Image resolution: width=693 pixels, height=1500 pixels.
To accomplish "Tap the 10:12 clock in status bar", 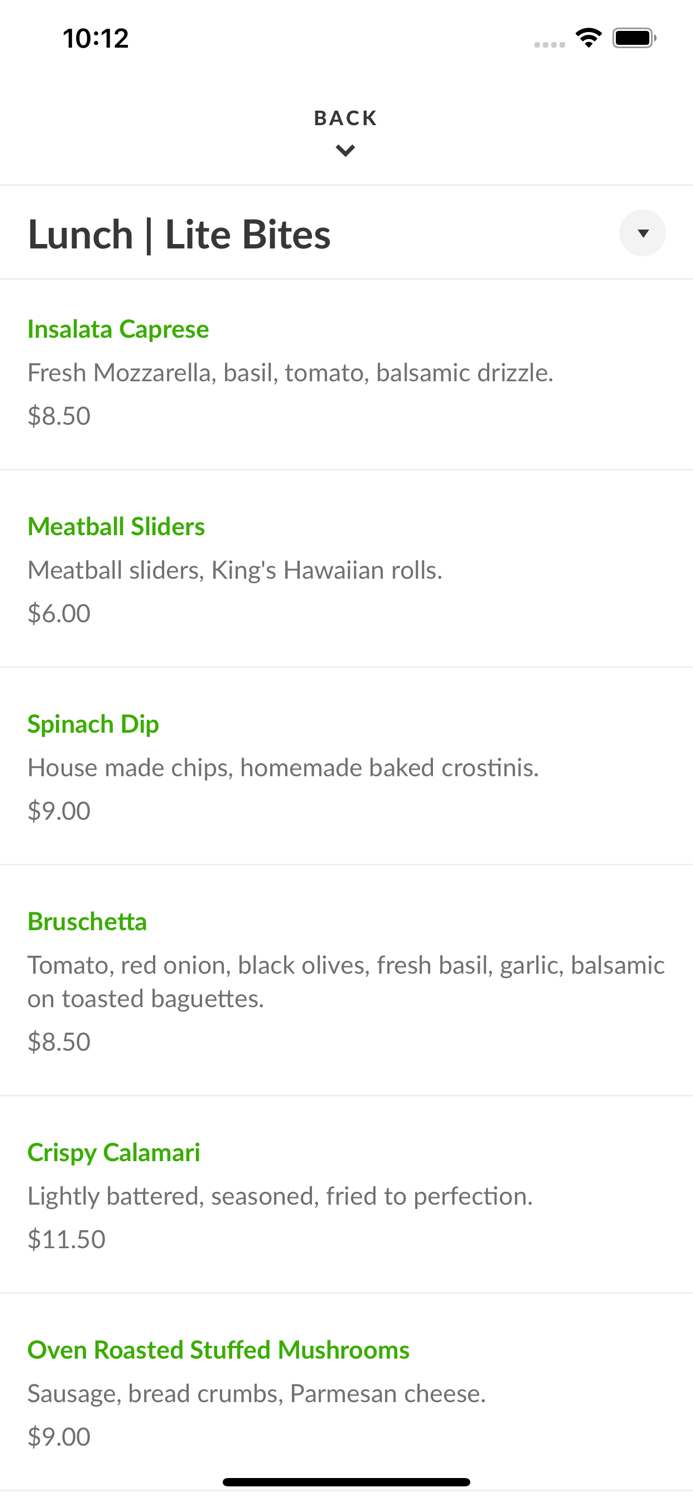I will click(x=96, y=38).
